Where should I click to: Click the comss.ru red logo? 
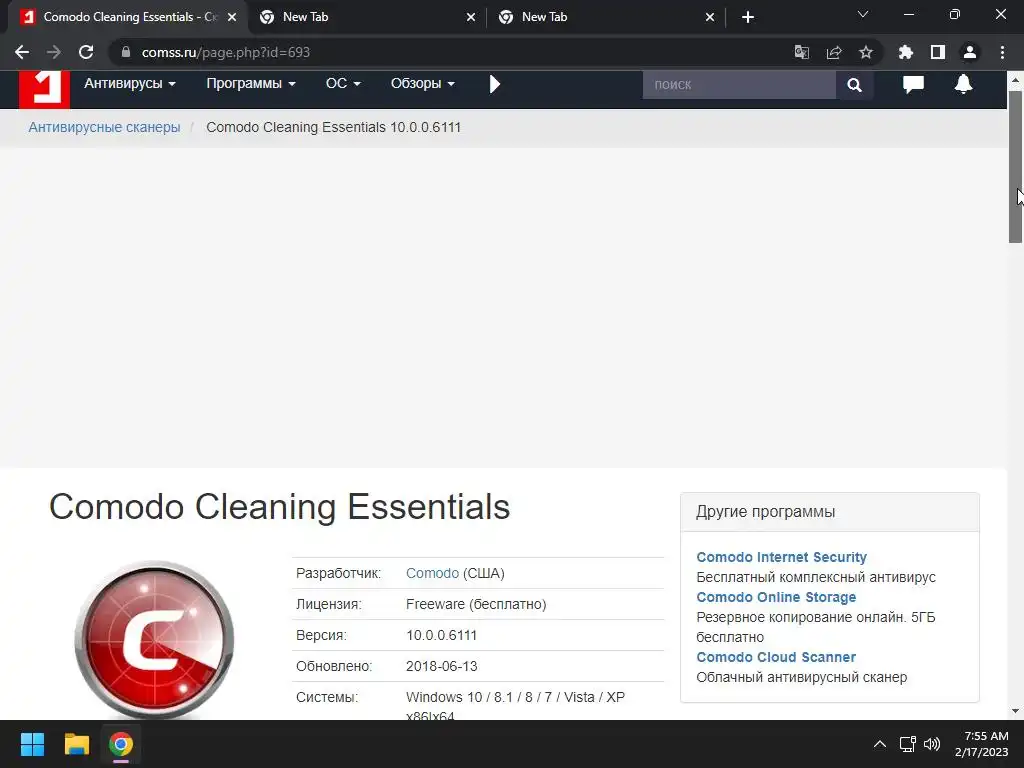44,88
